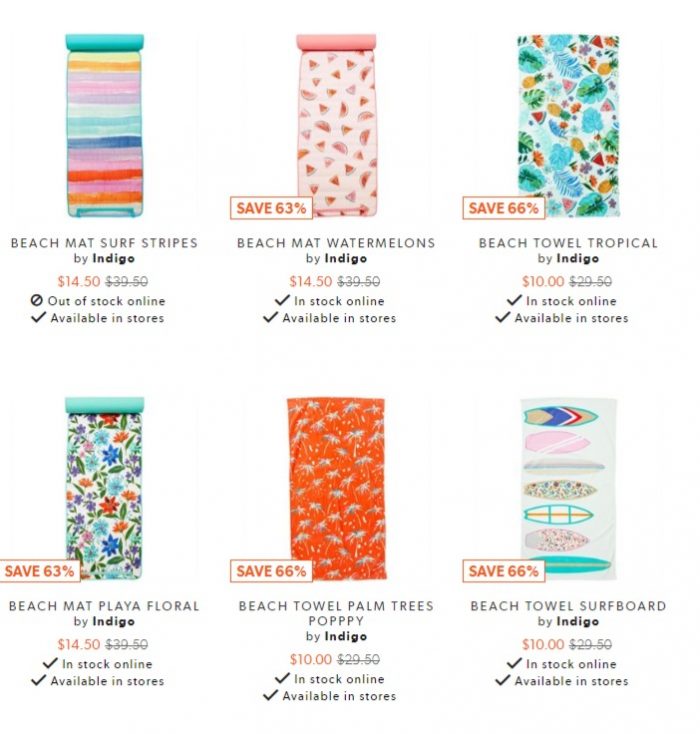Click the Beach Mat Playa Floral title
700x734 pixels.
coord(104,606)
